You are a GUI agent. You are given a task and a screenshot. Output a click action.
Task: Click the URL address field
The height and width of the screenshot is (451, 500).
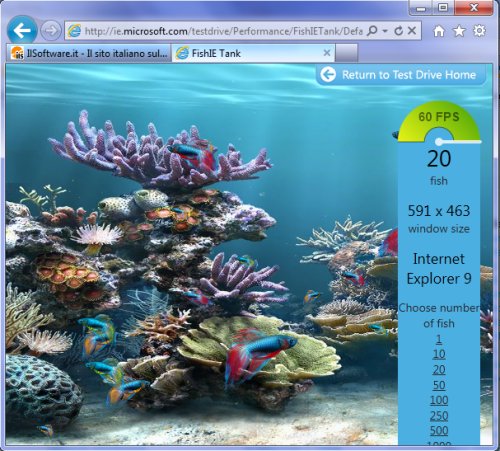pos(223,31)
